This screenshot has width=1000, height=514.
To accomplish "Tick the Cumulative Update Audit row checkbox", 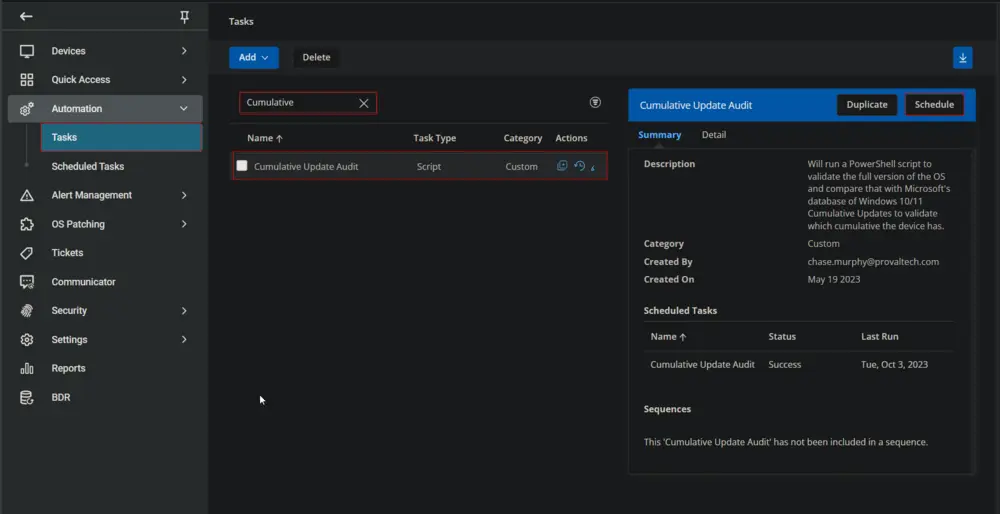I will point(242,166).
